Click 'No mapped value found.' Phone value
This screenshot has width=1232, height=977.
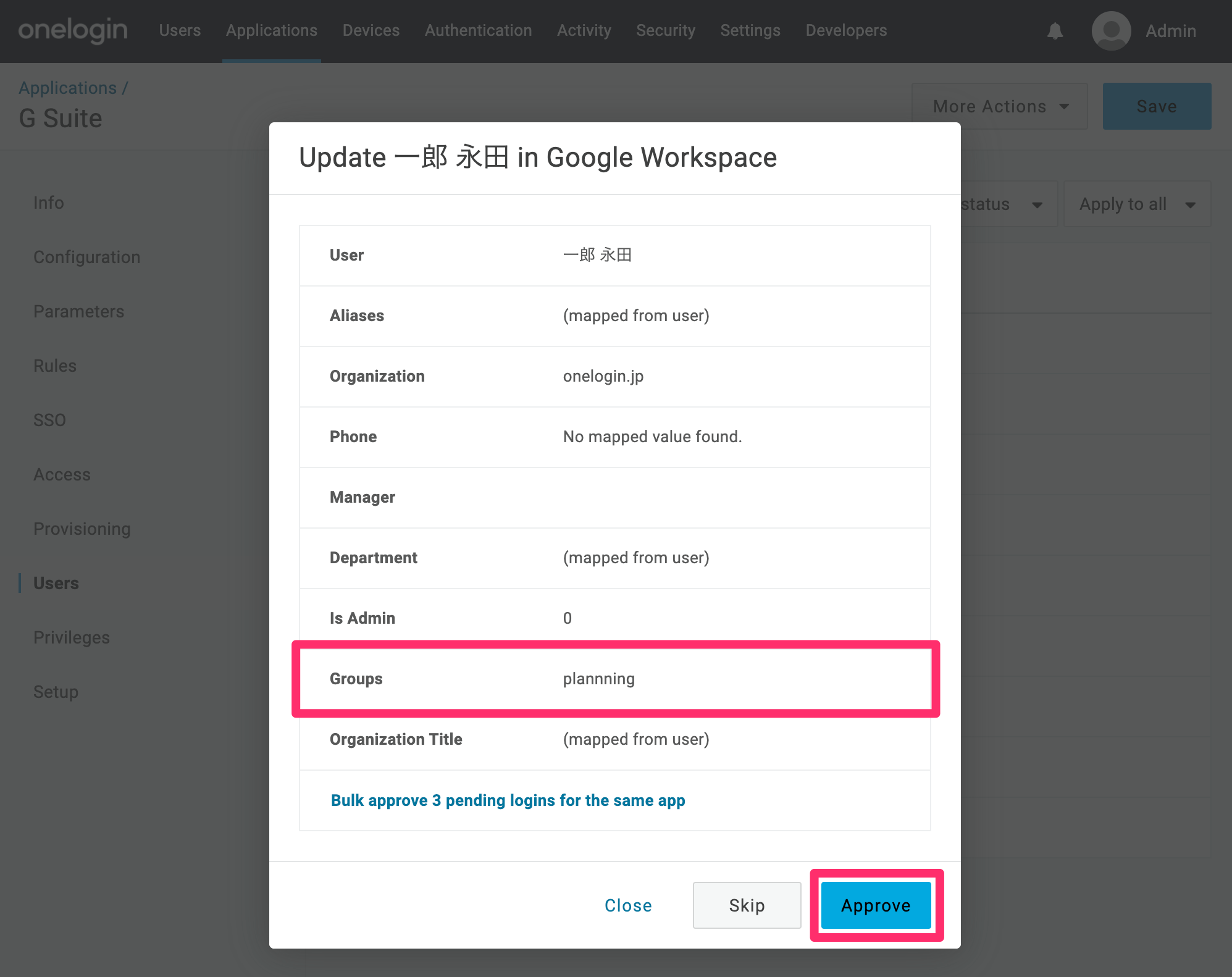(x=653, y=437)
